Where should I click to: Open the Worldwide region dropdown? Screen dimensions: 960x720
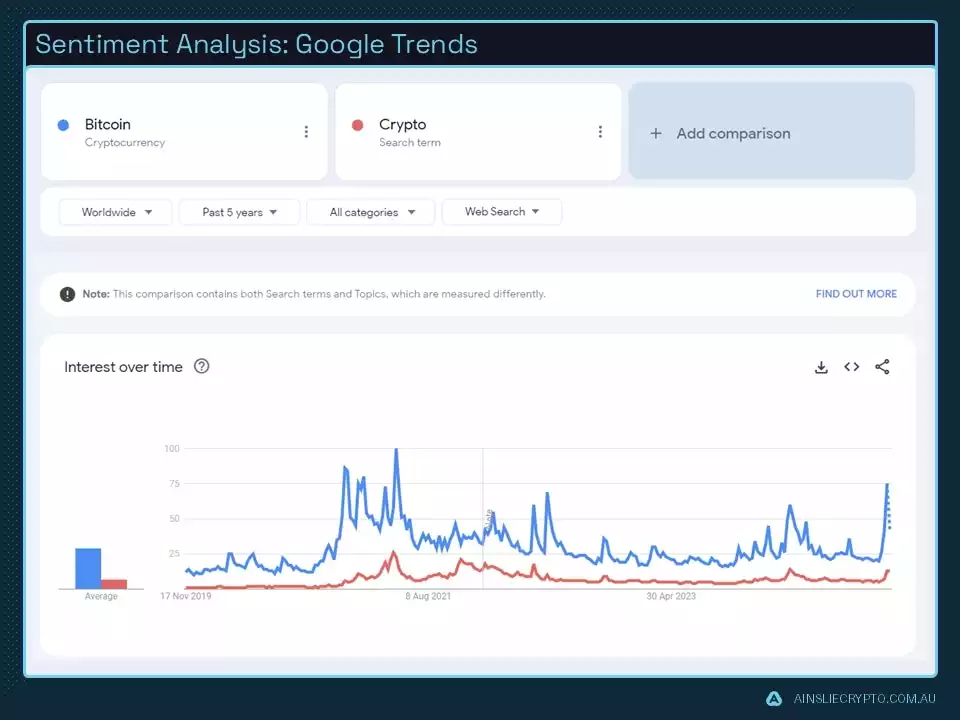point(114,212)
